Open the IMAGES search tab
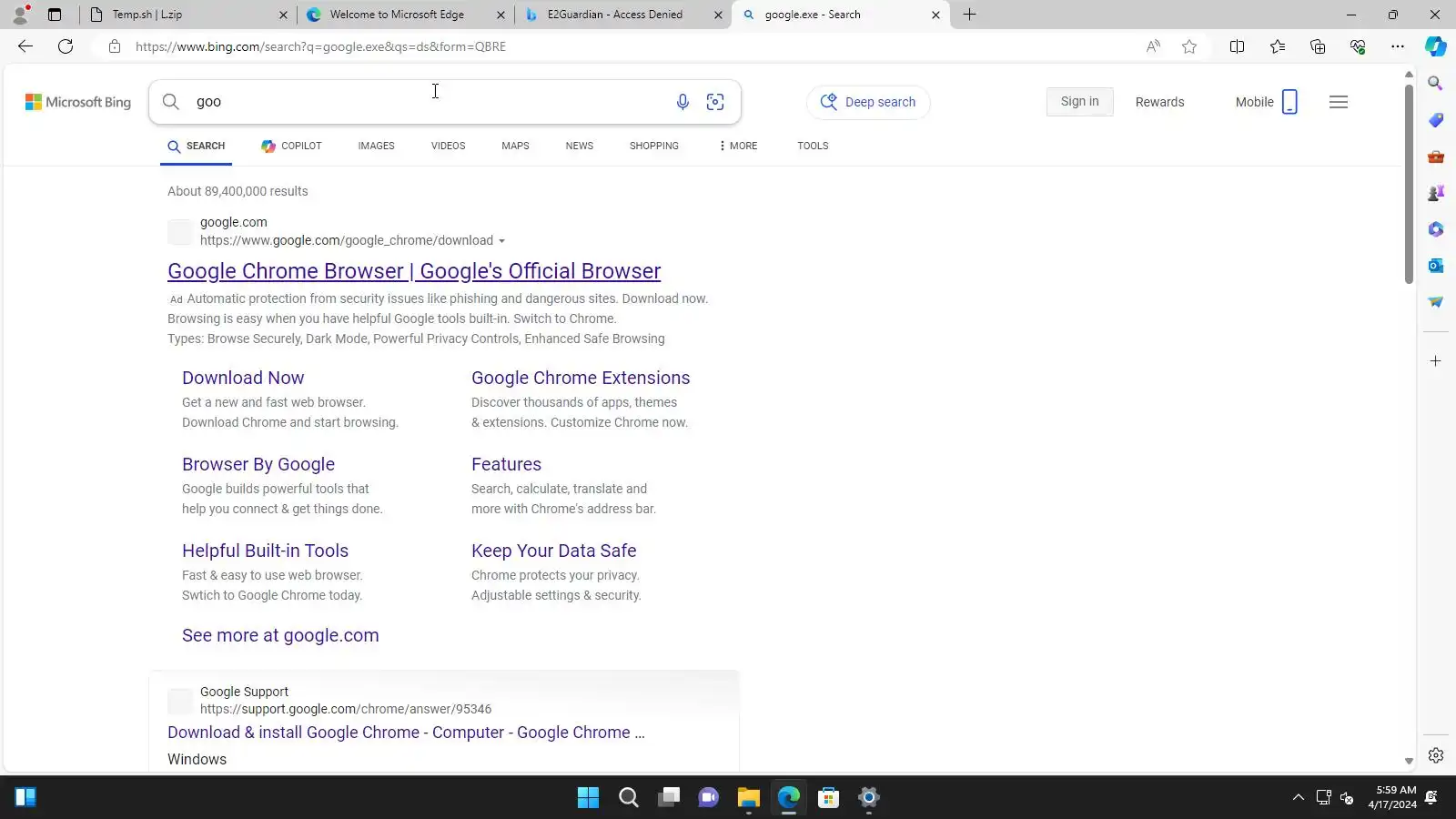This screenshot has width=1456, height=819. tap(376, 146)
